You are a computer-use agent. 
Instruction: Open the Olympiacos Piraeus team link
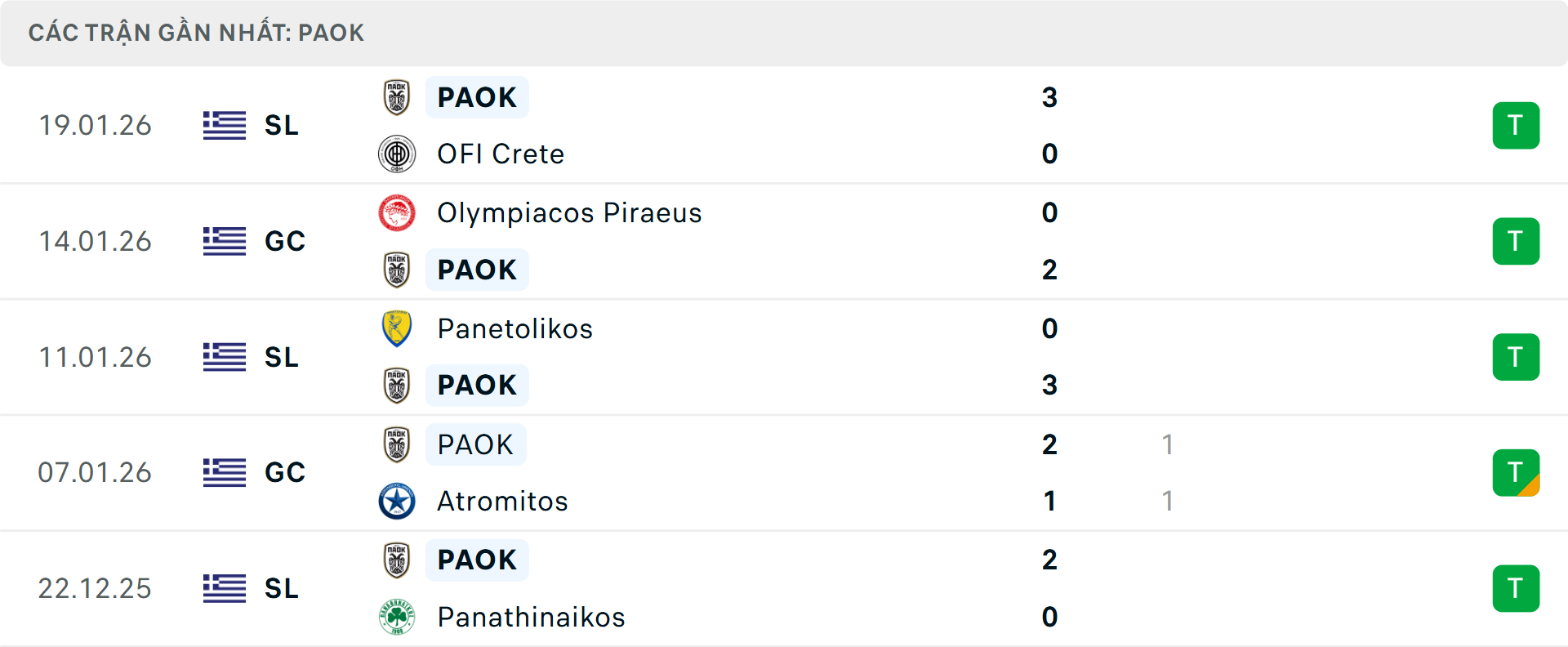pyautogui.click(x=569, y=213)
